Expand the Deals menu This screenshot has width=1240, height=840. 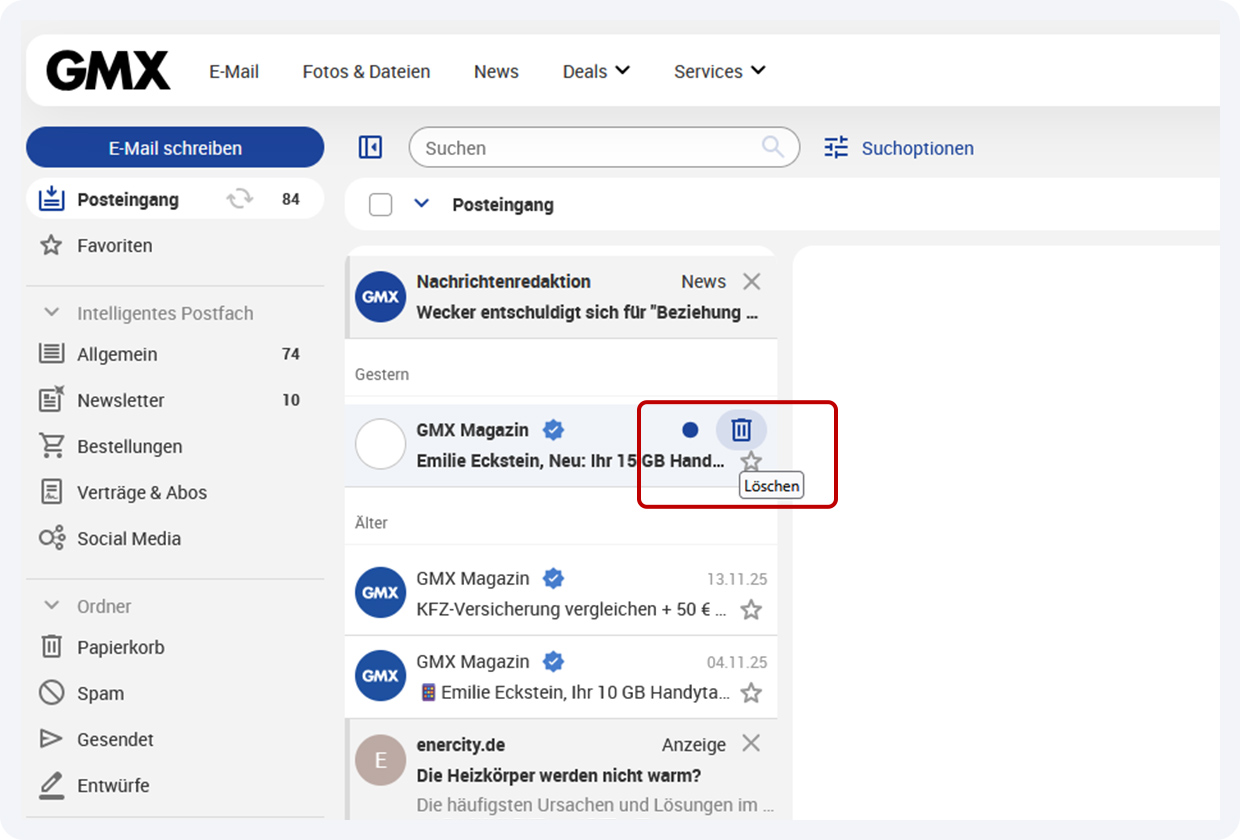[x=596, y=71]
